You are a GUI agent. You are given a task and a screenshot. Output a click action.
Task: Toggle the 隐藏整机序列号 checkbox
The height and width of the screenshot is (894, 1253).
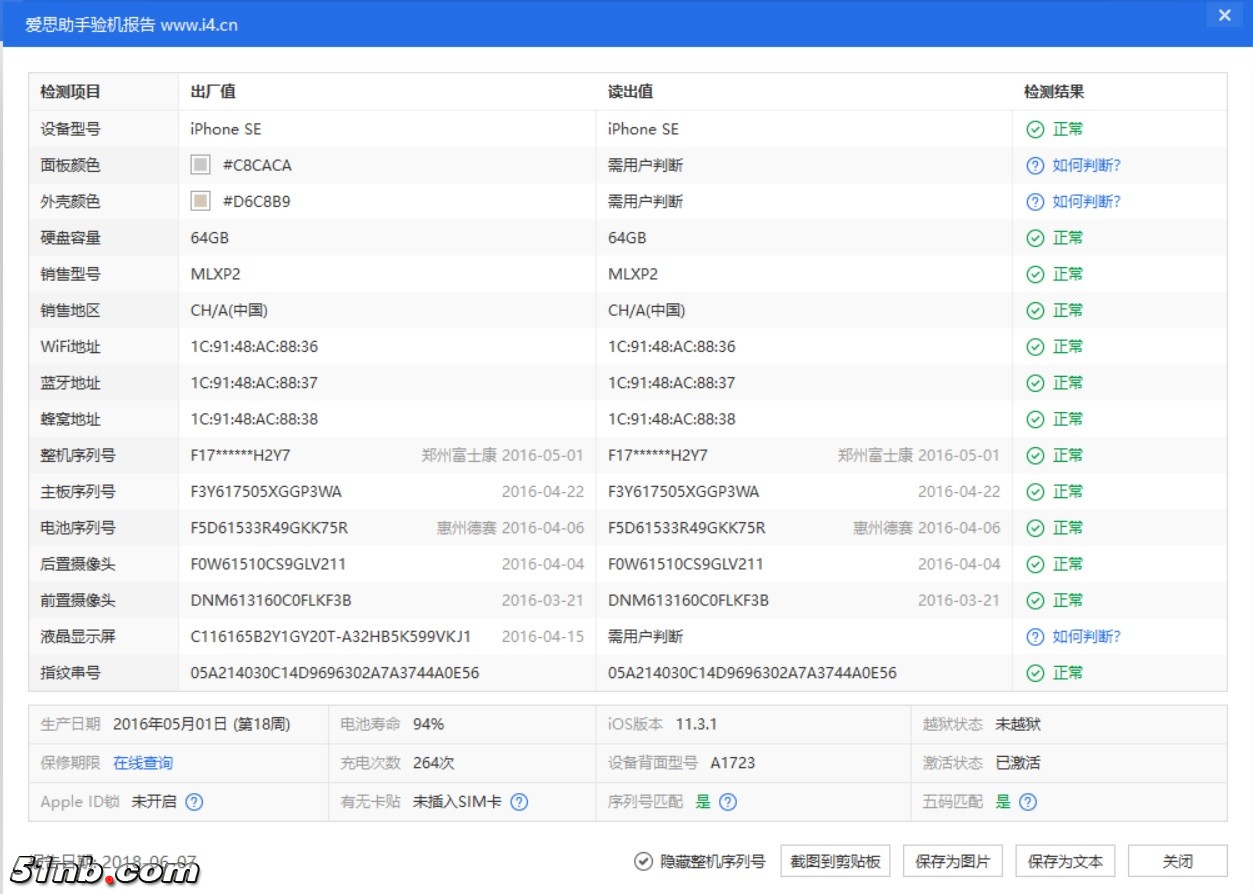643,861
